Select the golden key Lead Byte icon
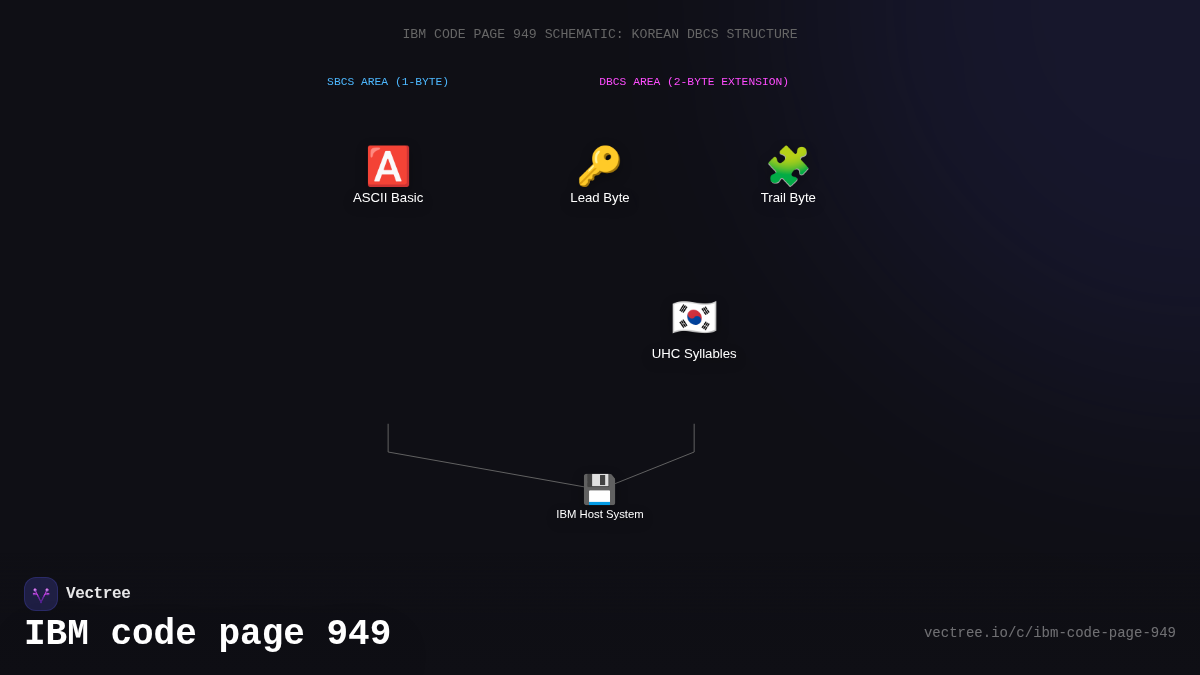Screen dimensions: 1200x675 [600, 166]
